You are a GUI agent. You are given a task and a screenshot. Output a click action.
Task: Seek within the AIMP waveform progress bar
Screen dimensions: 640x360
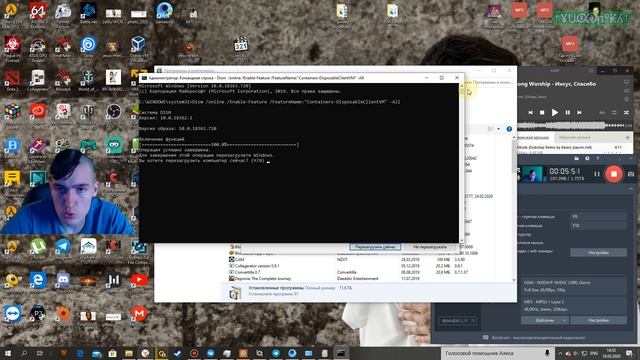point(571,125)
